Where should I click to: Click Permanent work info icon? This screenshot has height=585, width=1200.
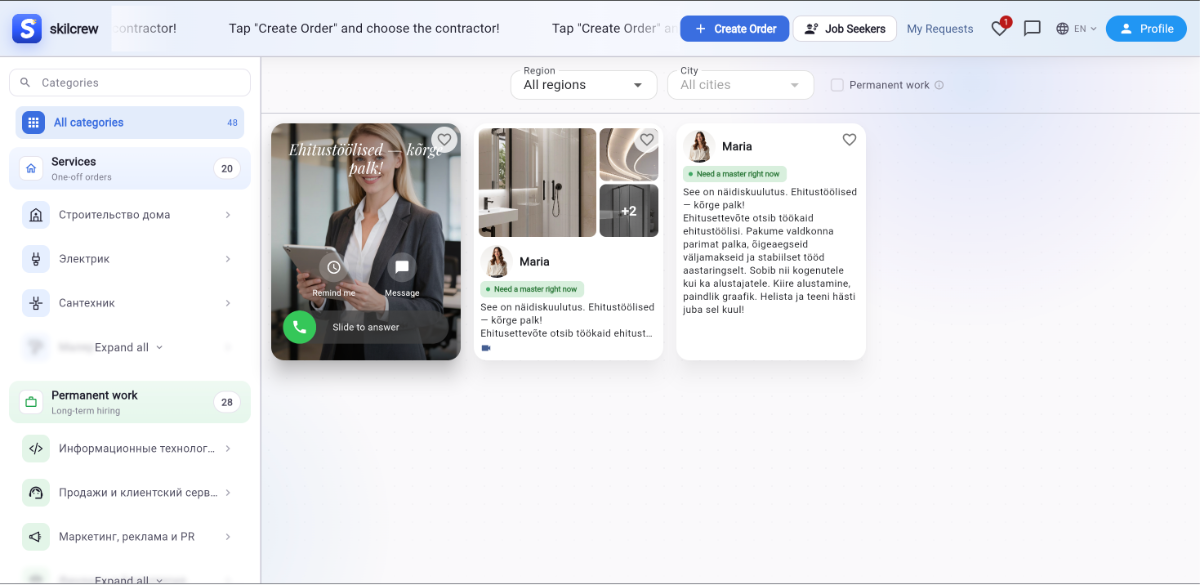939,85
